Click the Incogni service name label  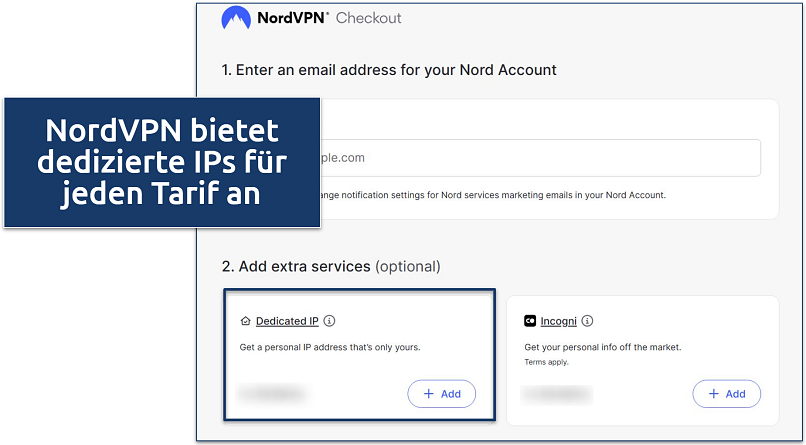click(x=558, y=322)
